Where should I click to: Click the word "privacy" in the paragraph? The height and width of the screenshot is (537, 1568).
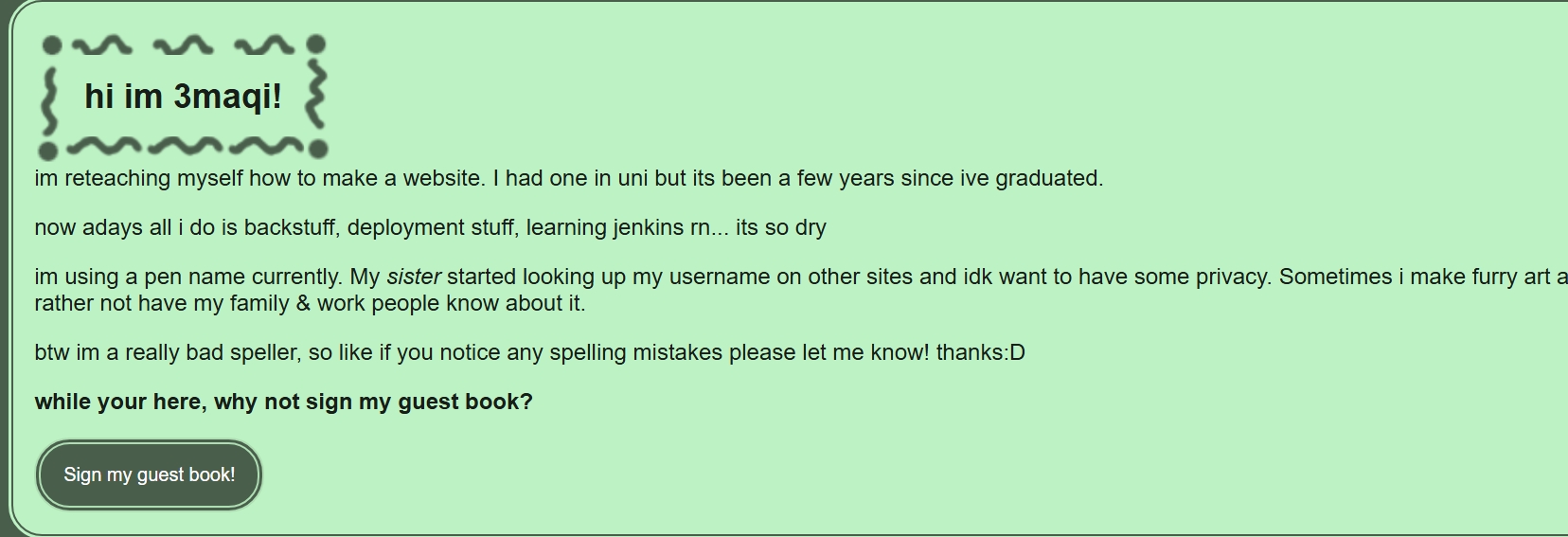(x=1231, y=277)
